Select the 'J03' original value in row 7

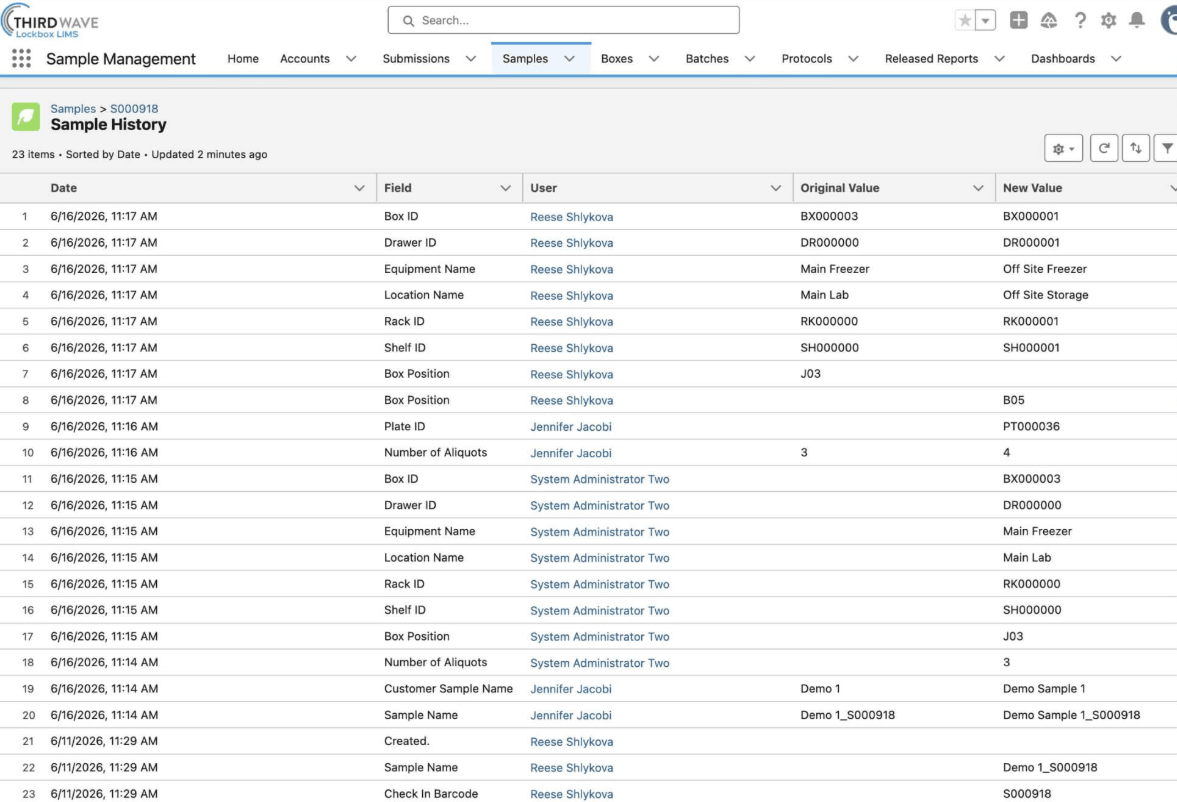(811, 374)
